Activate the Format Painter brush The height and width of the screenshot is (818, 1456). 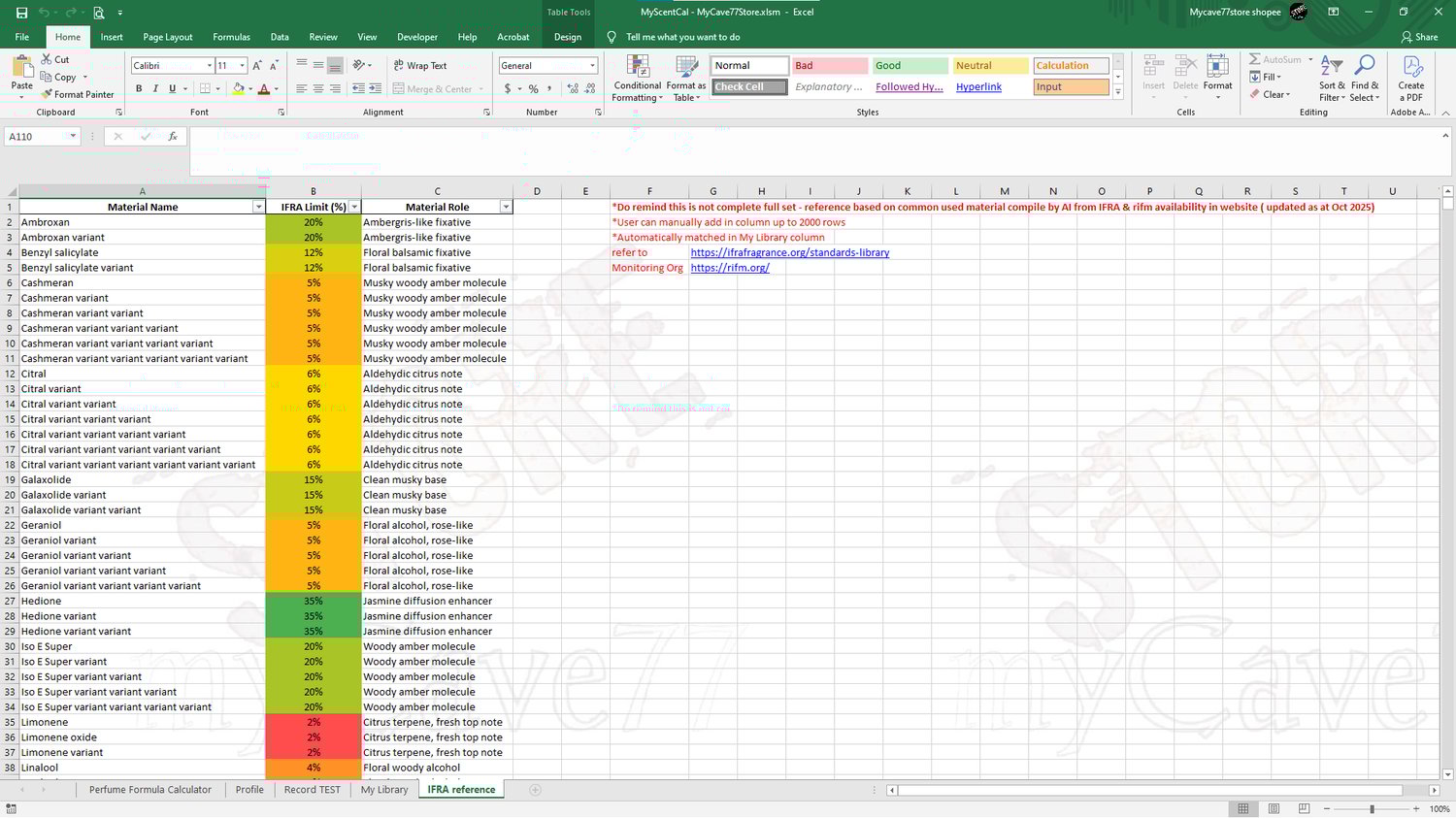78,94
